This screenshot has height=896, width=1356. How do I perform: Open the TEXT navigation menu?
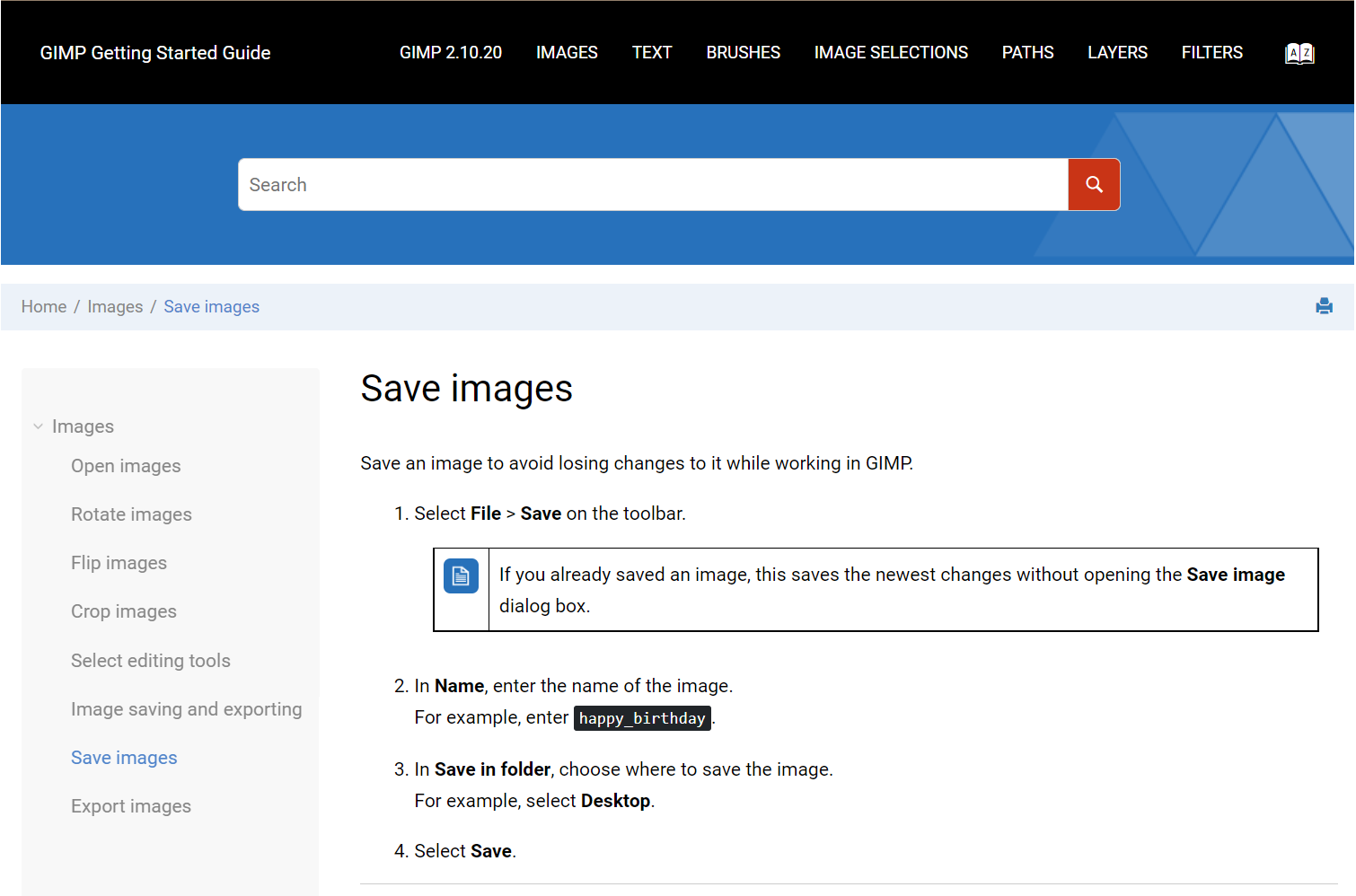652,53
